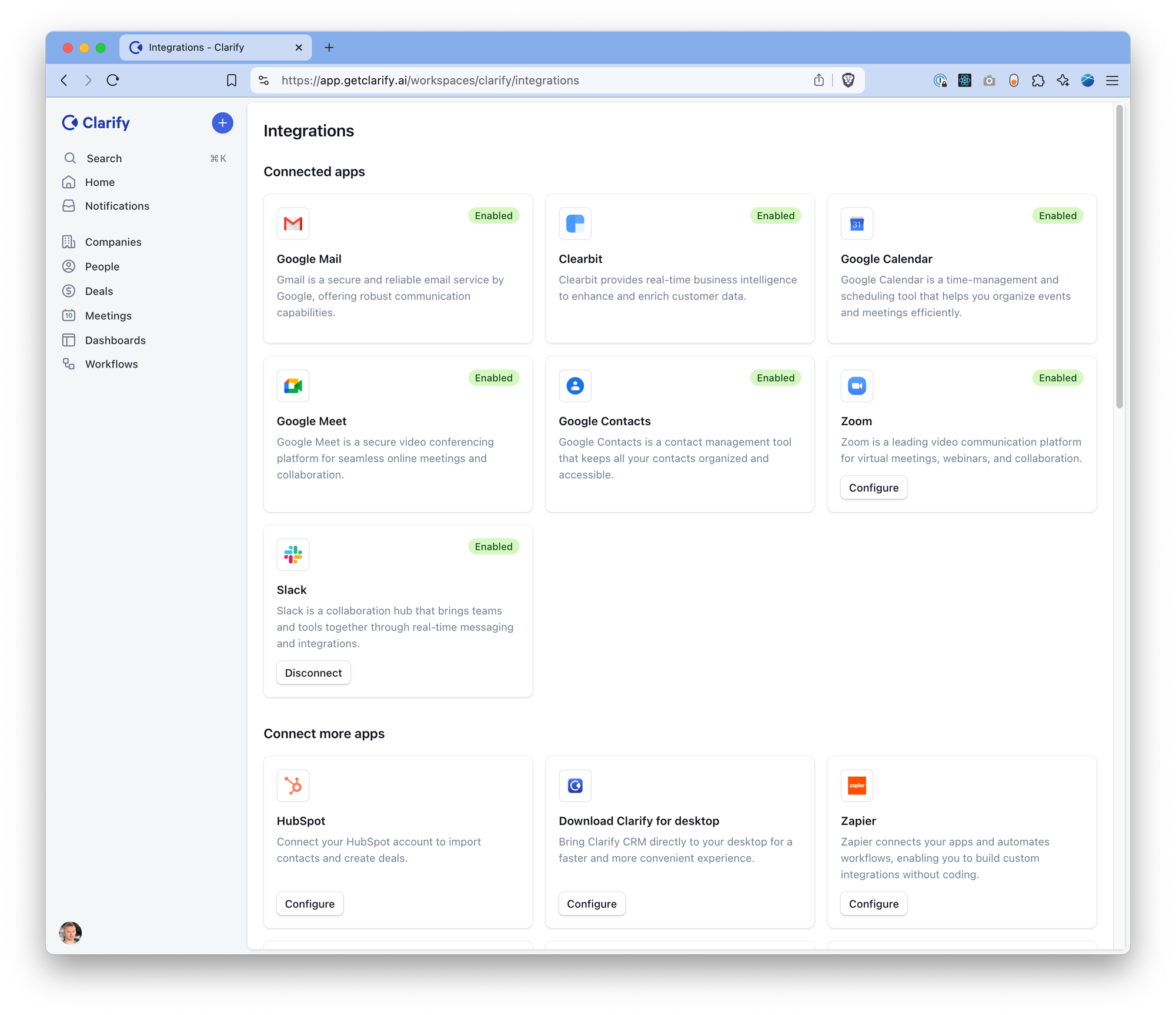Open the browser hamburger menu
This screenshot has height=1015, width=1176.
pos(1112,81)
